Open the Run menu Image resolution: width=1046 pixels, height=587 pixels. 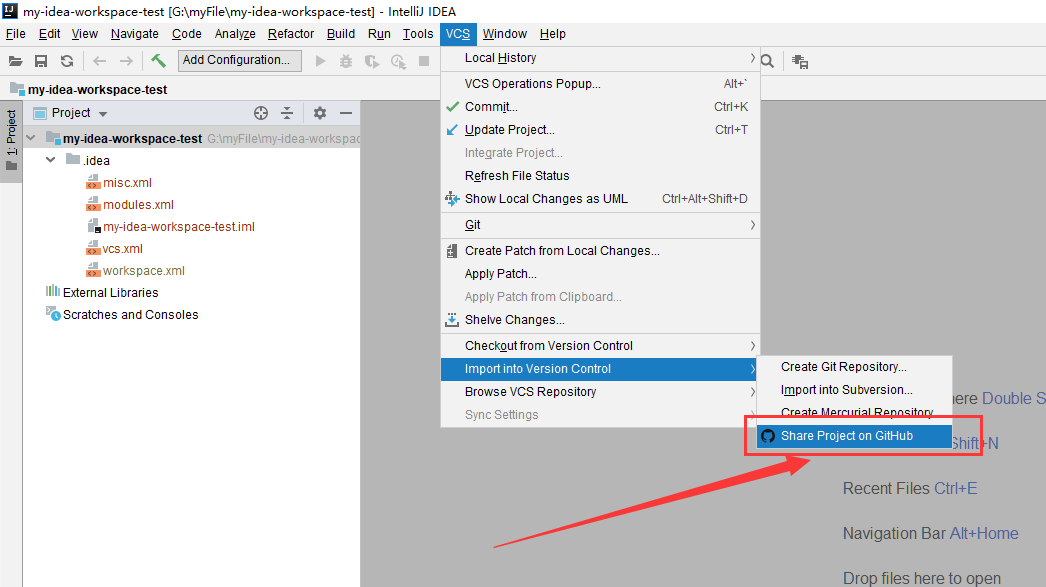click(379, 33)
